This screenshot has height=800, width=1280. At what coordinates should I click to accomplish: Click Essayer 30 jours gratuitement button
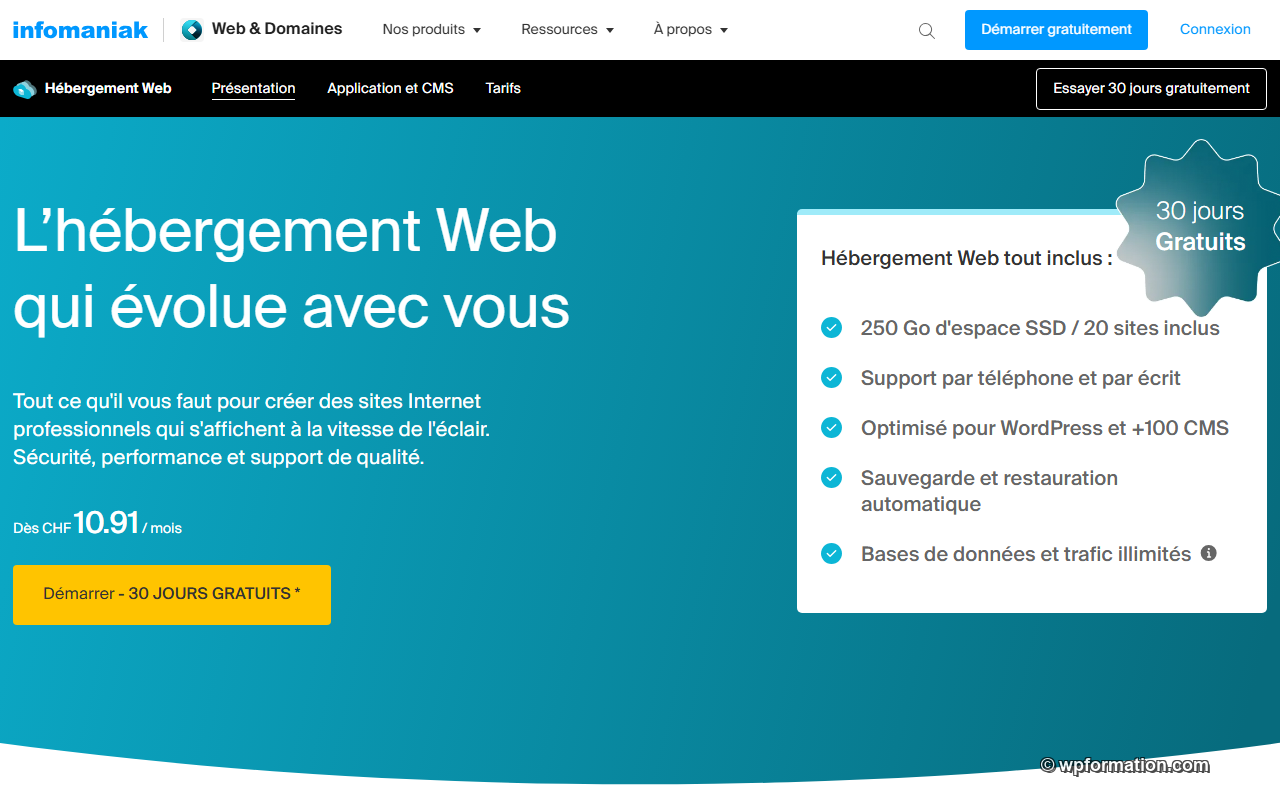tap(1151, 89)
